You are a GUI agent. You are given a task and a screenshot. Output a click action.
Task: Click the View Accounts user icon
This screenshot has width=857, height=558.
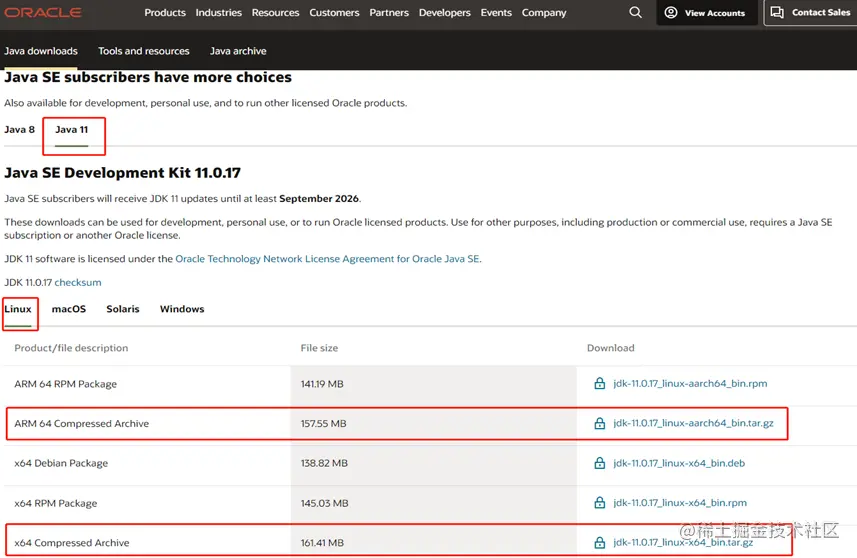pos(671,13)
